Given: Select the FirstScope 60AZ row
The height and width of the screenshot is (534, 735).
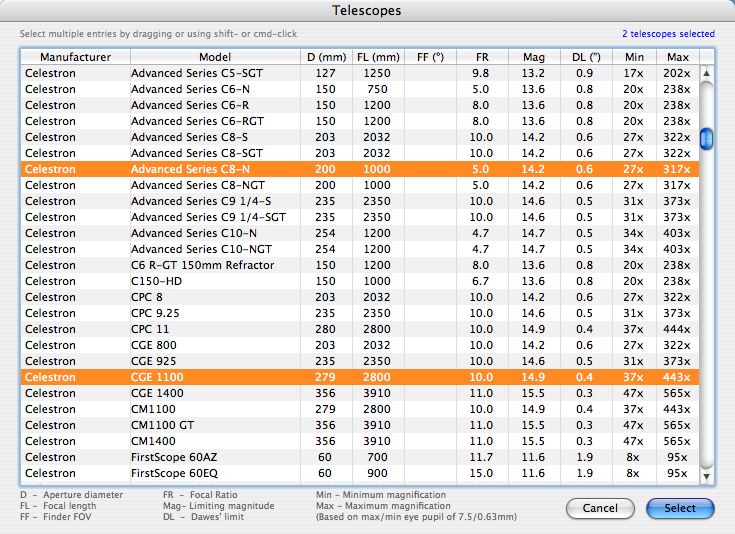Looking at the screenshot, I should (x=360, y=457).
